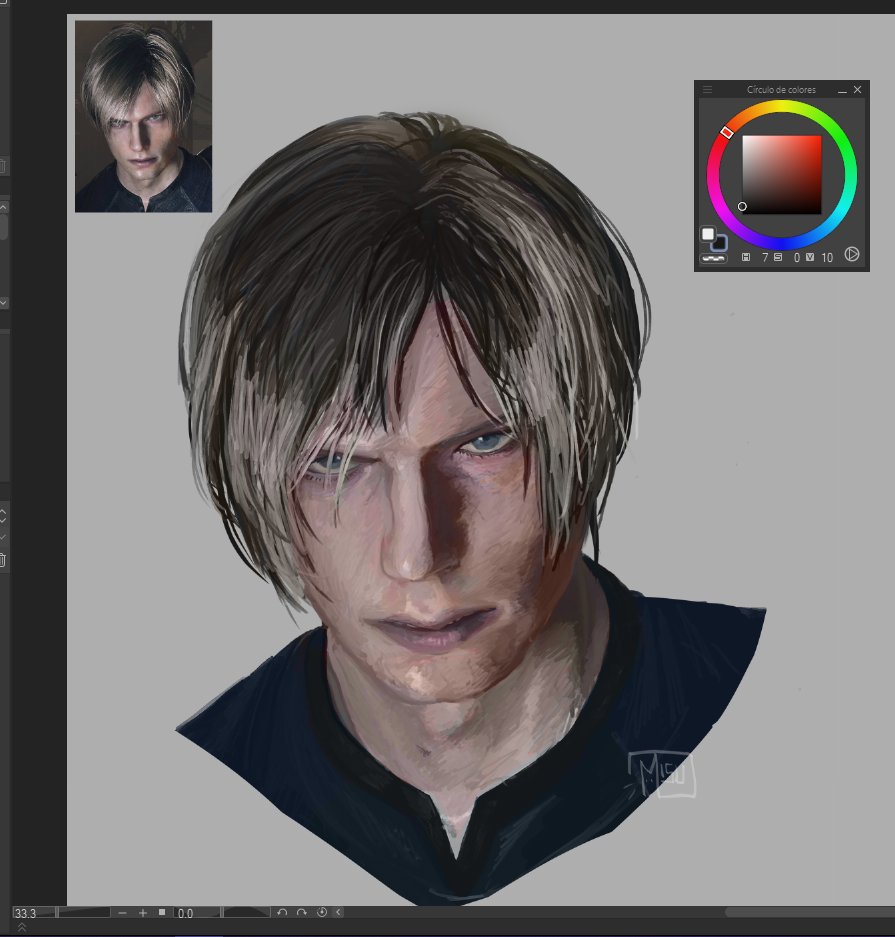Select the white main color swatch

pyautogui.click(x=708, y=234)
